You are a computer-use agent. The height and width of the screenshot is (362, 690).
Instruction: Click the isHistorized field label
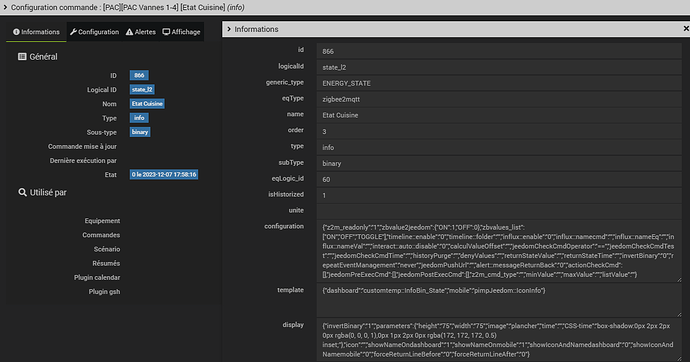pos(286,194)
